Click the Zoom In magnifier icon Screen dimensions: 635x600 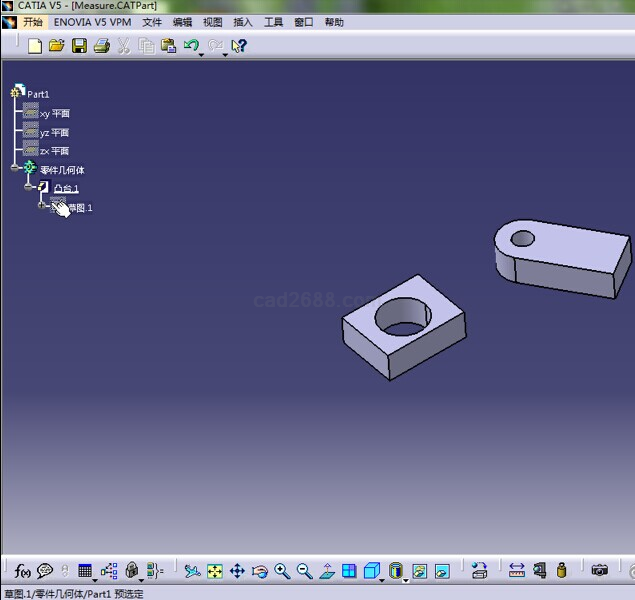coord(282,571)
